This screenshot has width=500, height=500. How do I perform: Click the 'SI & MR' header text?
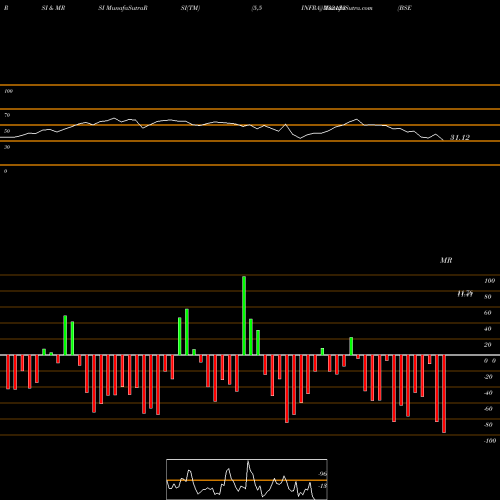click(53, 8)
